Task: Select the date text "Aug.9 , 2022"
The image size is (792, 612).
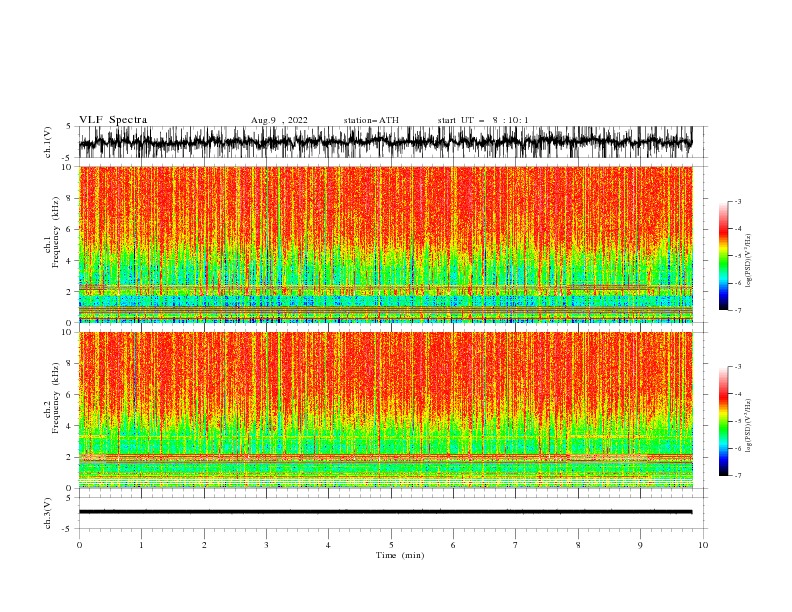Action: coord(279,120)
